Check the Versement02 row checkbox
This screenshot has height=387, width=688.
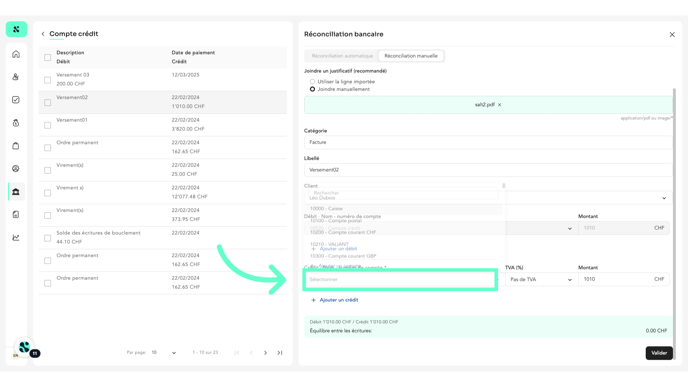click(47, 102)
